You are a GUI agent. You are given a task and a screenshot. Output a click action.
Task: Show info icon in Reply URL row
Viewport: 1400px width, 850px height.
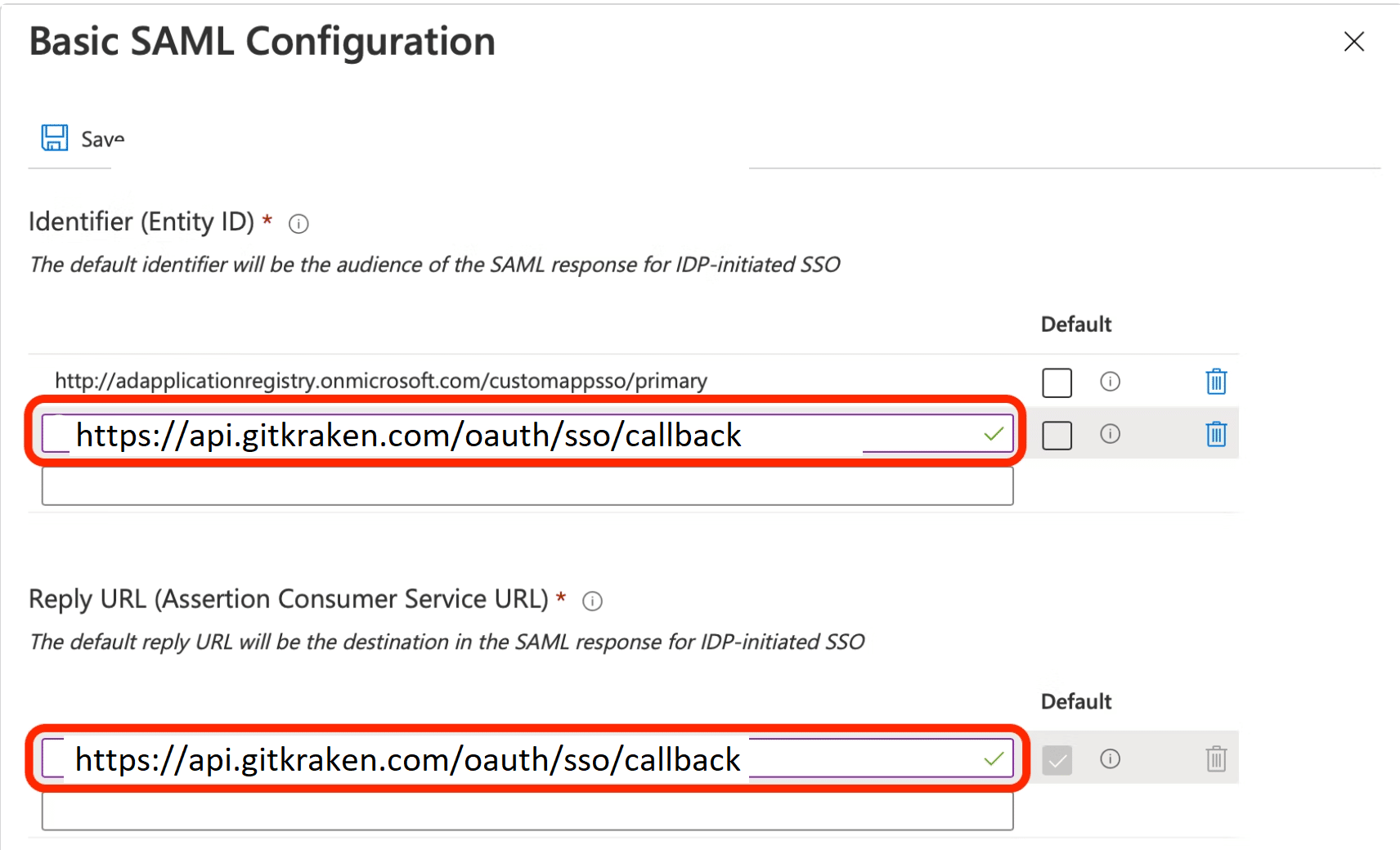click(1110, 759)
